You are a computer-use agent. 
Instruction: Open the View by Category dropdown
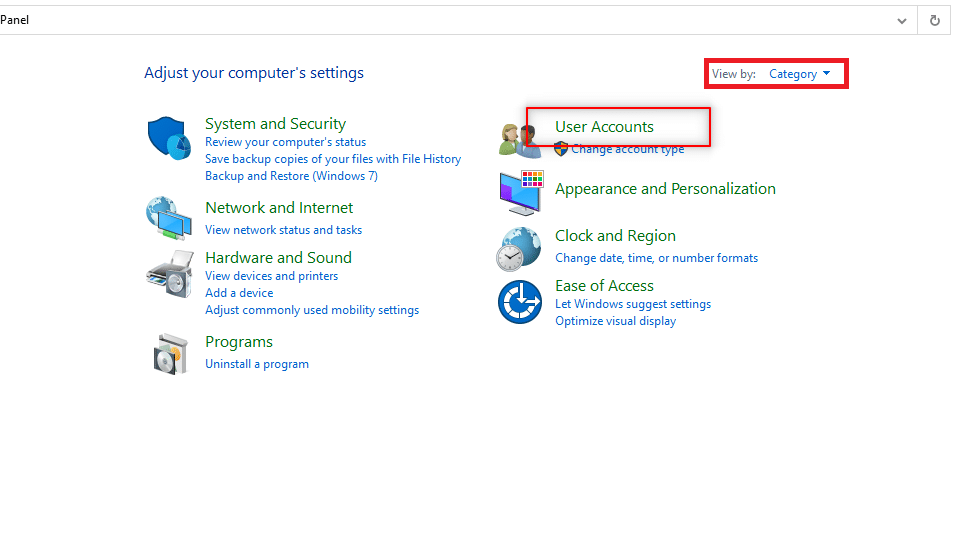click(x=799, y=74)
